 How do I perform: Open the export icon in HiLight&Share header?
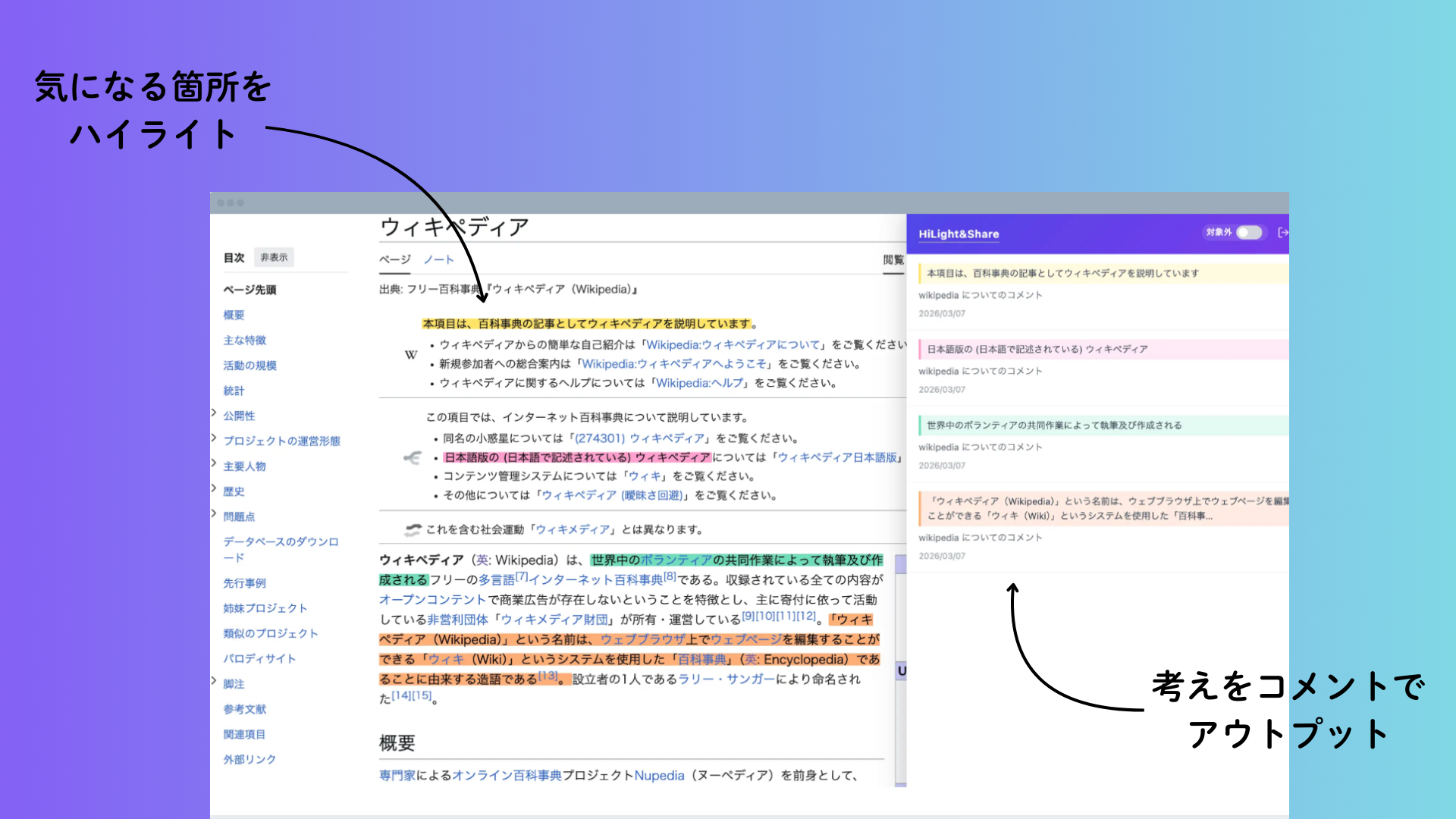tap(1283, 234)
